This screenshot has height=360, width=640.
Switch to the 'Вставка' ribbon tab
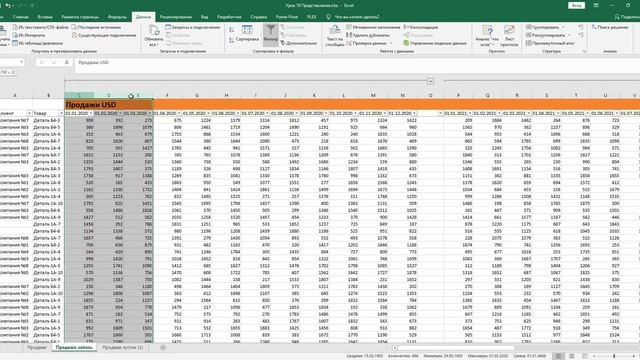(x=45, y=17)
